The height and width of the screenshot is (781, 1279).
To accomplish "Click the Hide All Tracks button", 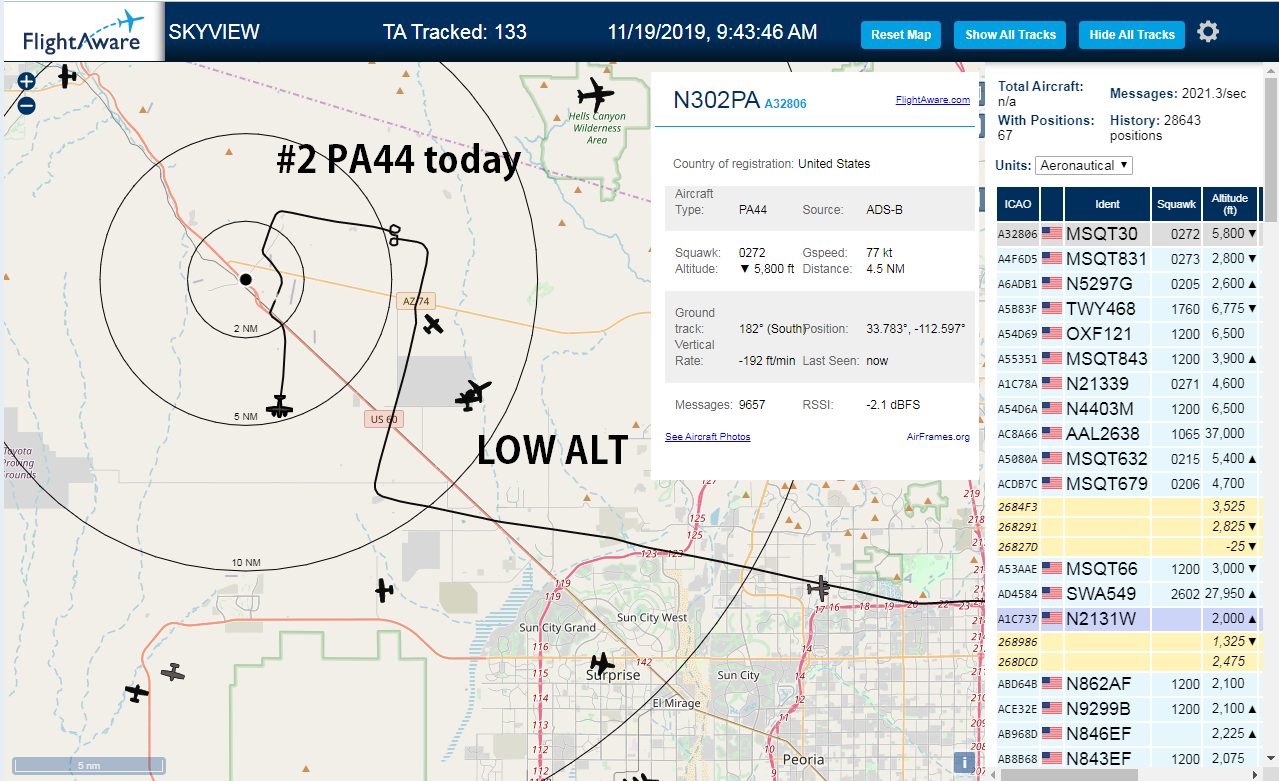I will (1132, 35).
